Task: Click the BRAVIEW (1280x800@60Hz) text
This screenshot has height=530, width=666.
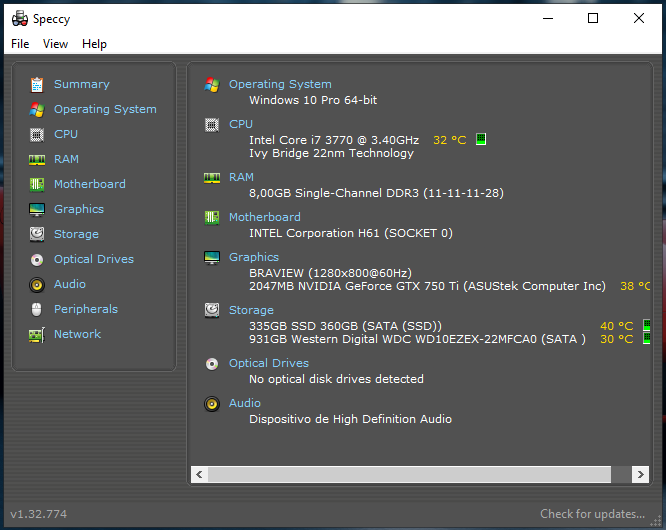Action: [x=330, y=273]
